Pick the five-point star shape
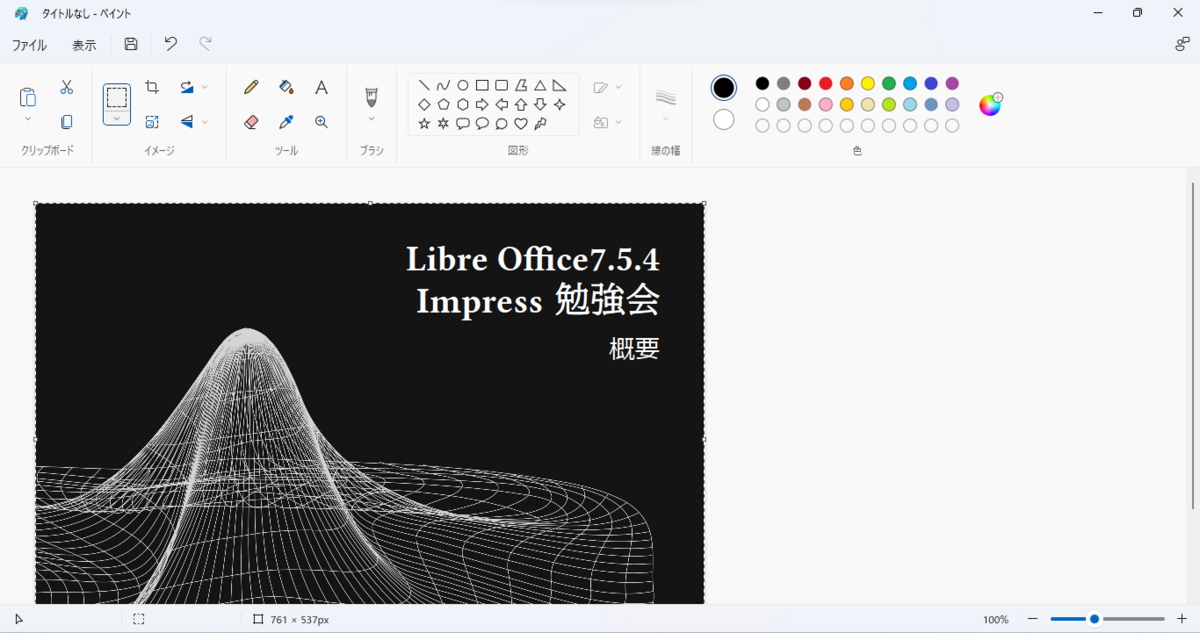 [424, 123]
